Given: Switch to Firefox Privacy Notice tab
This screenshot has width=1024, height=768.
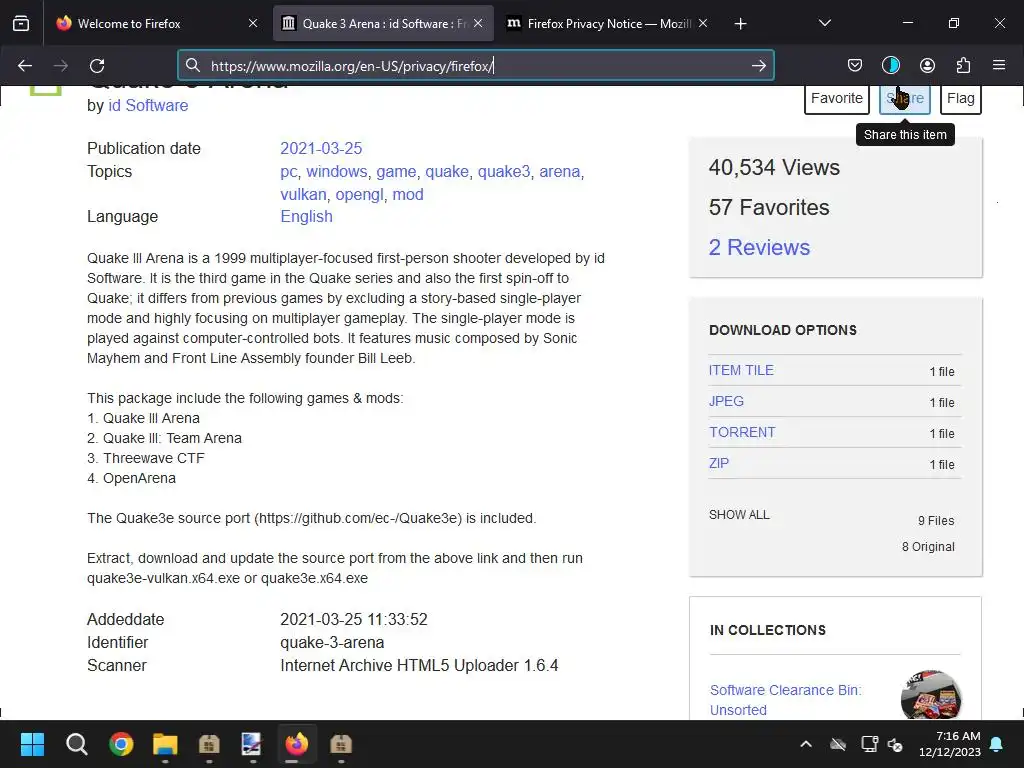Looking at the screenshot, I should point(608,24).
